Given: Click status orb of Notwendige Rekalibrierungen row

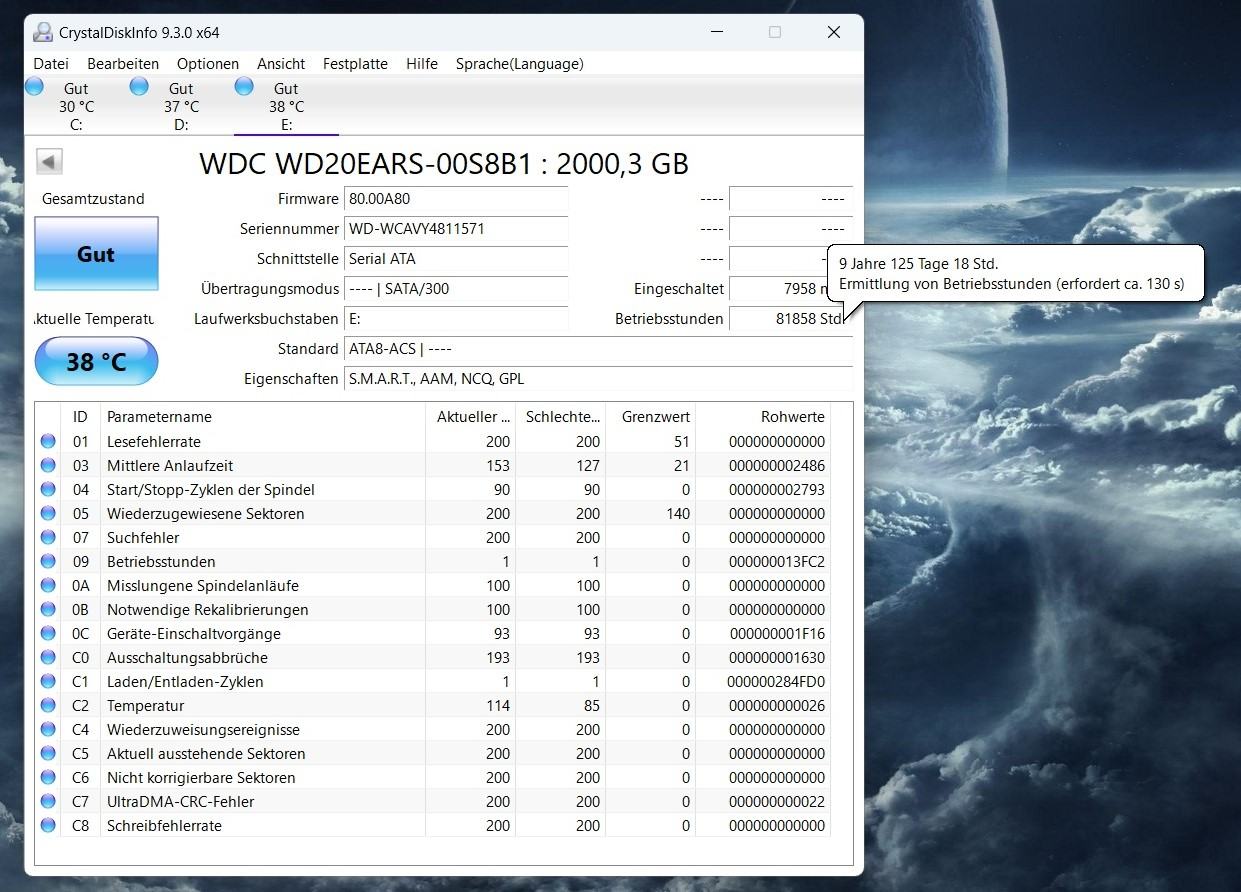Looking at the screenshot, I should tap(48, 610).
